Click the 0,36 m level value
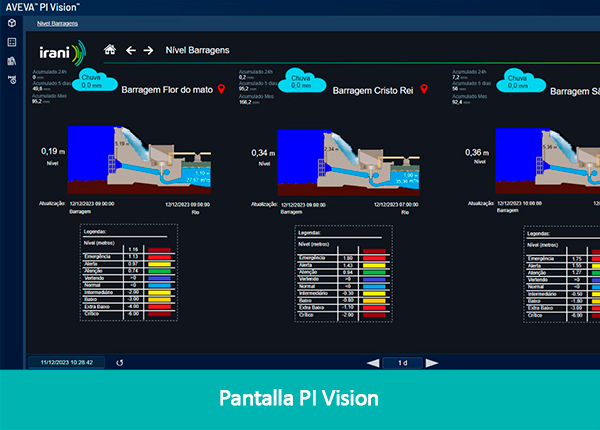The image size is (600, 430). click(x=477, y=153)
